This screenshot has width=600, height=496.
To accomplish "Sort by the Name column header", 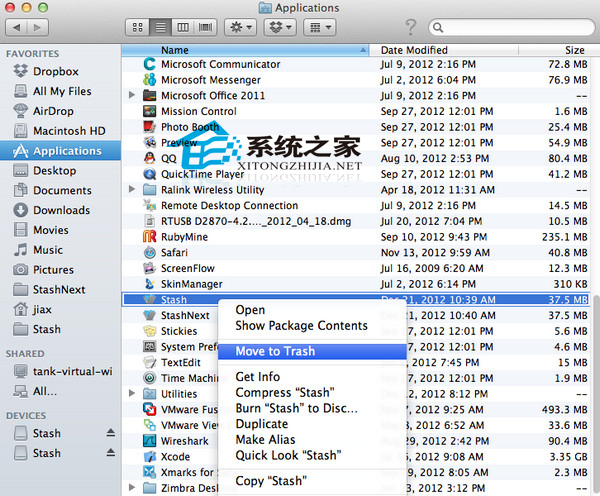I will [x=245, y=50].
